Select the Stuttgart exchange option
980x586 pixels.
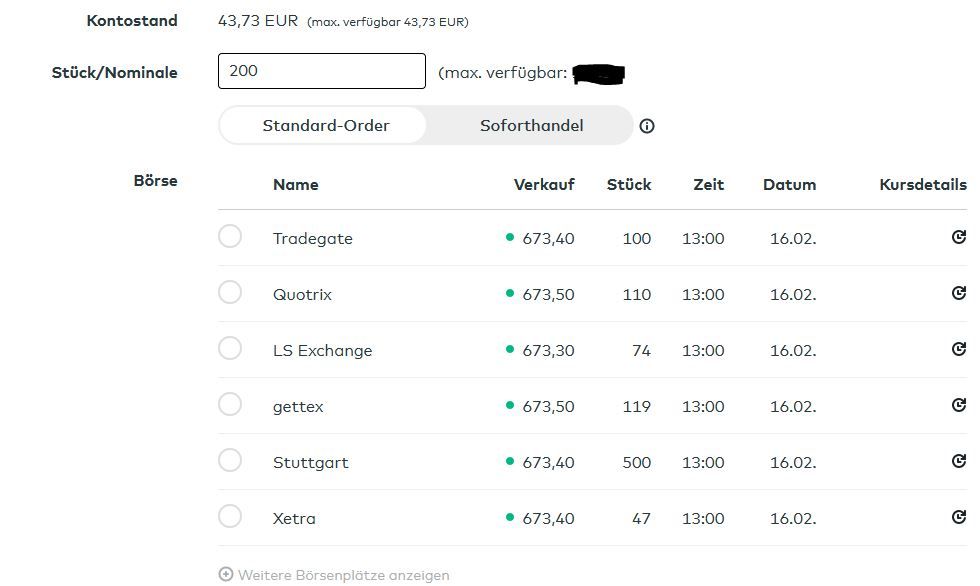coord(230,461)
